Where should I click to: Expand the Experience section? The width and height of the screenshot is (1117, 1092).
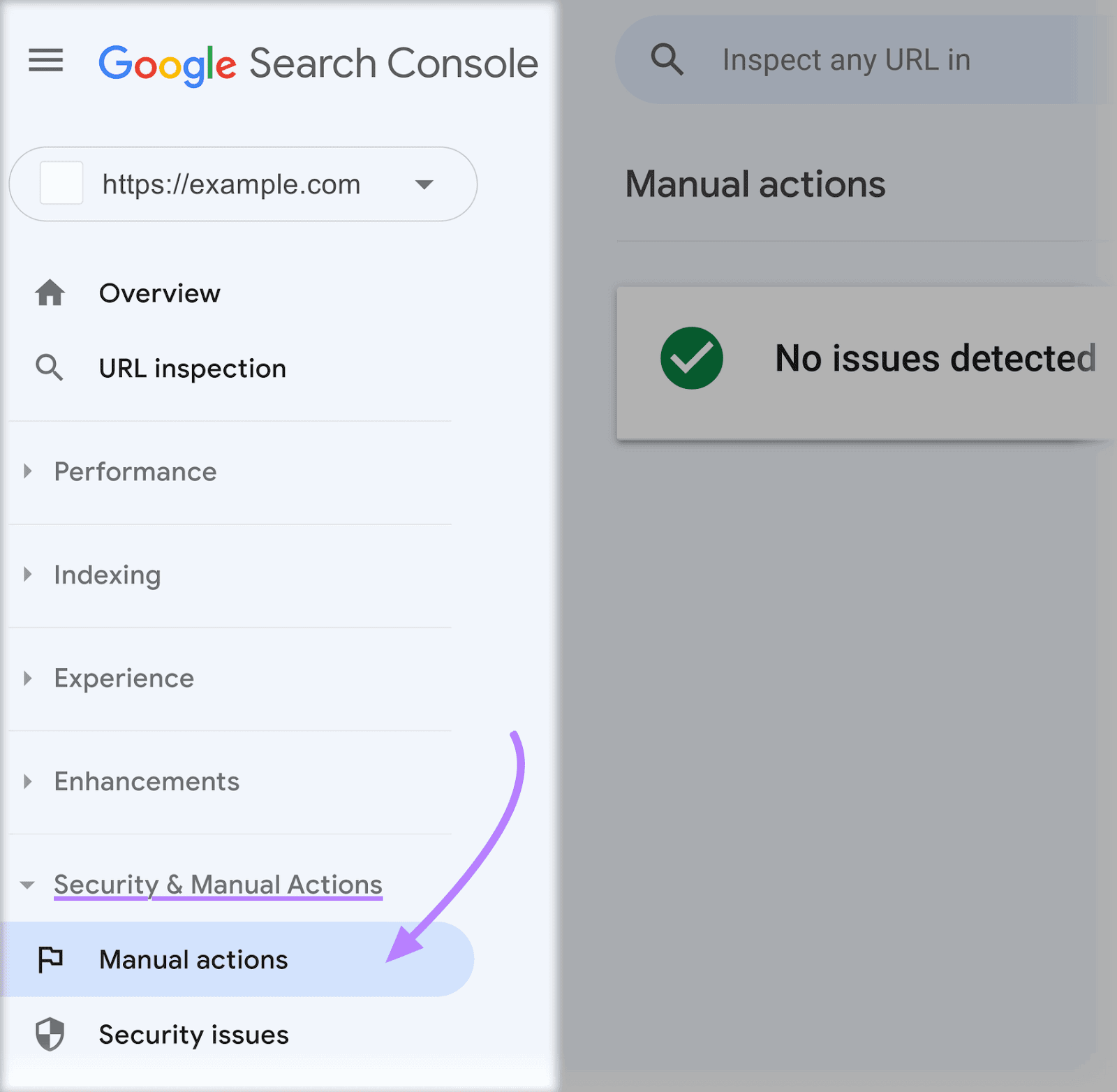pyautogui.click(x=28, y=677)
